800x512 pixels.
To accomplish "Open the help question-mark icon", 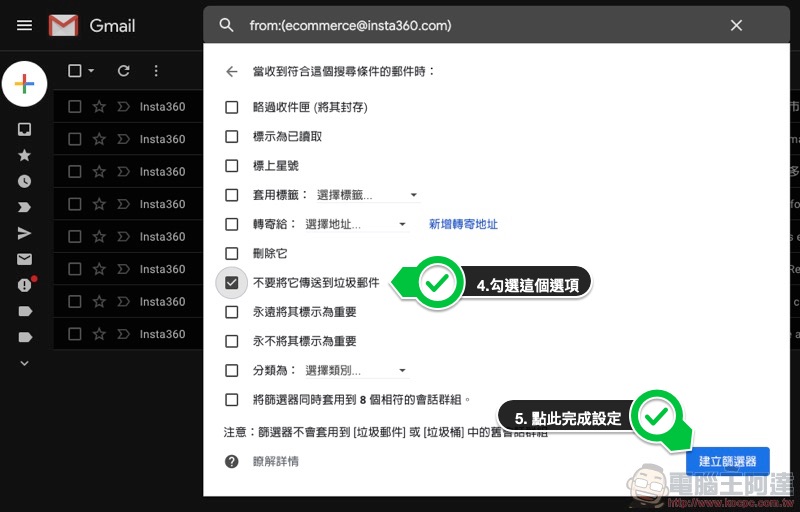I will (x=232, y=462).
